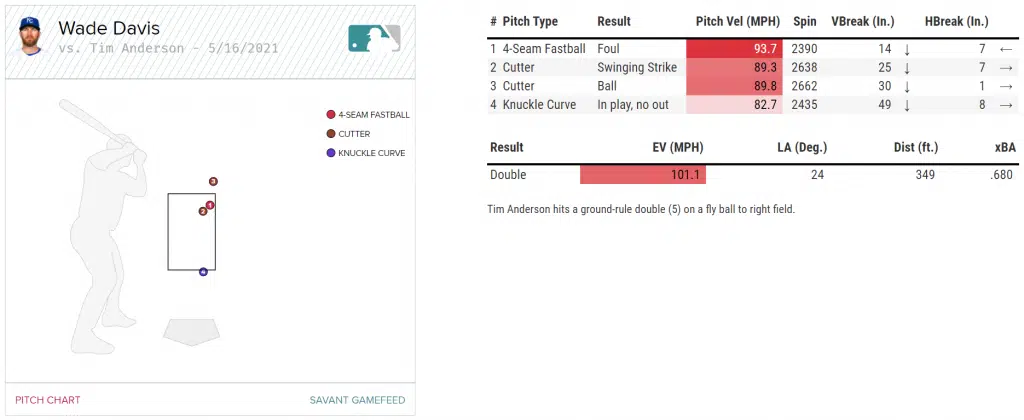The image size is (1024, 420).
Task: Click pitch marker number 2 in strike zone
Action: (203, 211)
